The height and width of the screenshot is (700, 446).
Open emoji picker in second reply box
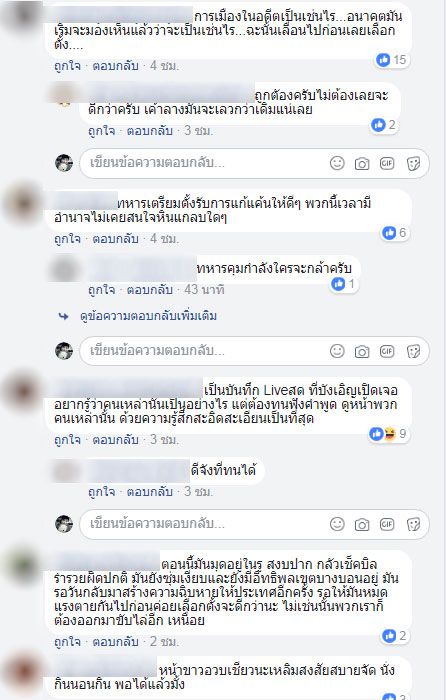click(x=337, y=351)
